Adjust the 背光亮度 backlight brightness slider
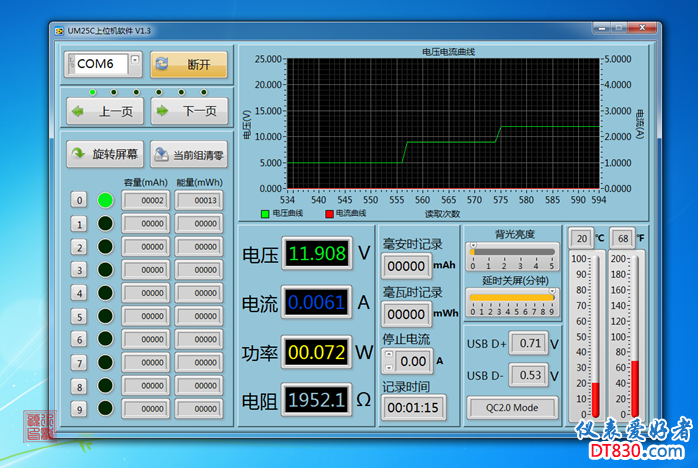698x468 pixels. pos(513,250)
